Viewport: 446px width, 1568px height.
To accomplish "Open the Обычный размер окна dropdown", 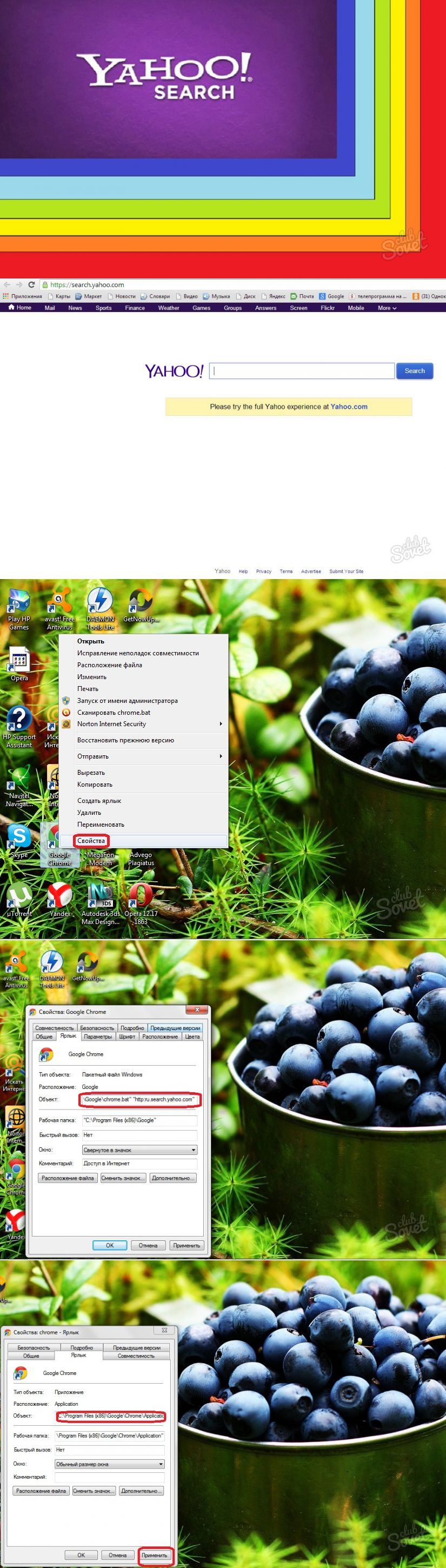I will 110,1464.
